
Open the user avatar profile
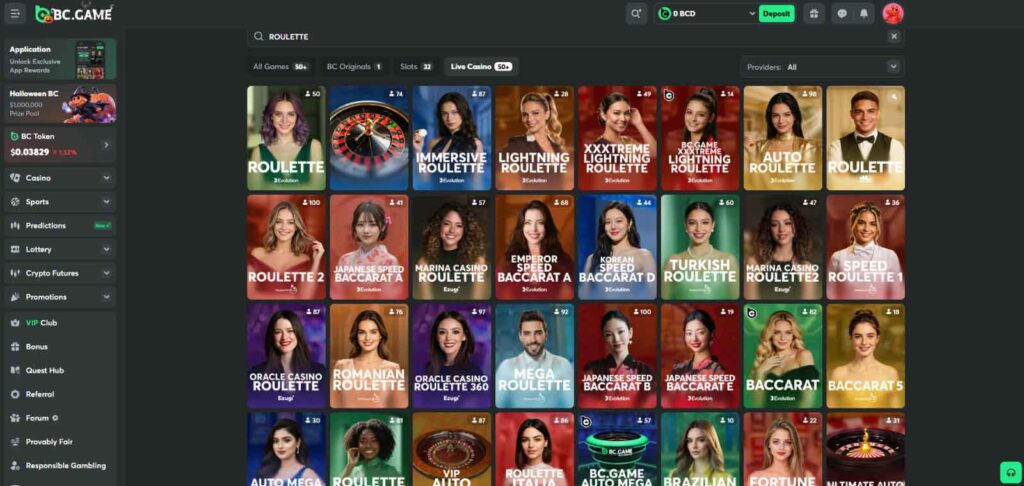[x=893, y=13]
